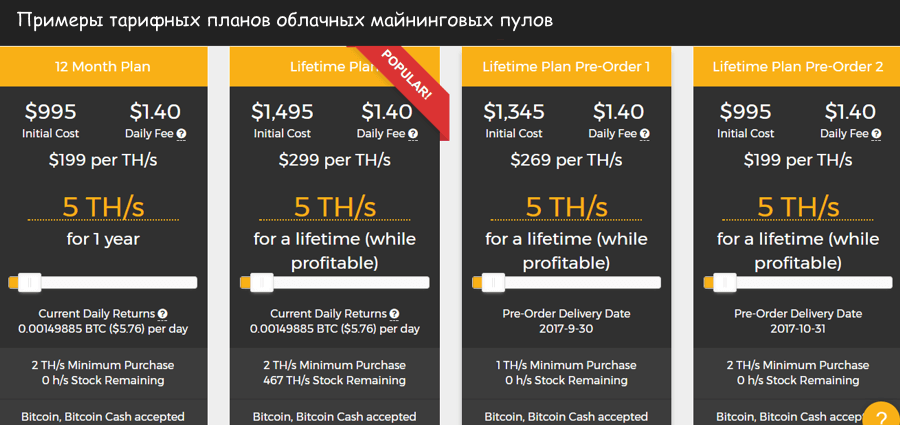
Task: Click Current Daily Returns help icon, Lifetime Plan
Action: [x=395, y=314]
